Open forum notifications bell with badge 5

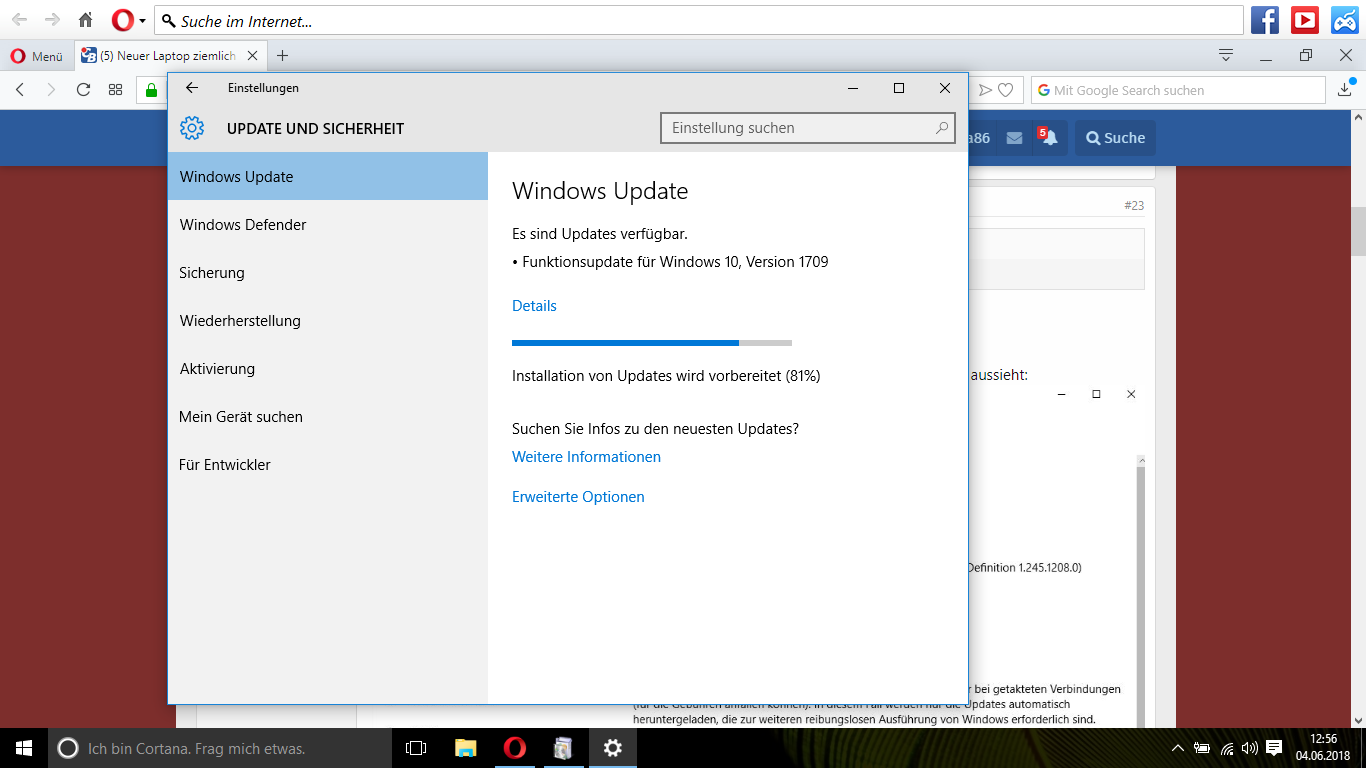tap(1049, 138)
